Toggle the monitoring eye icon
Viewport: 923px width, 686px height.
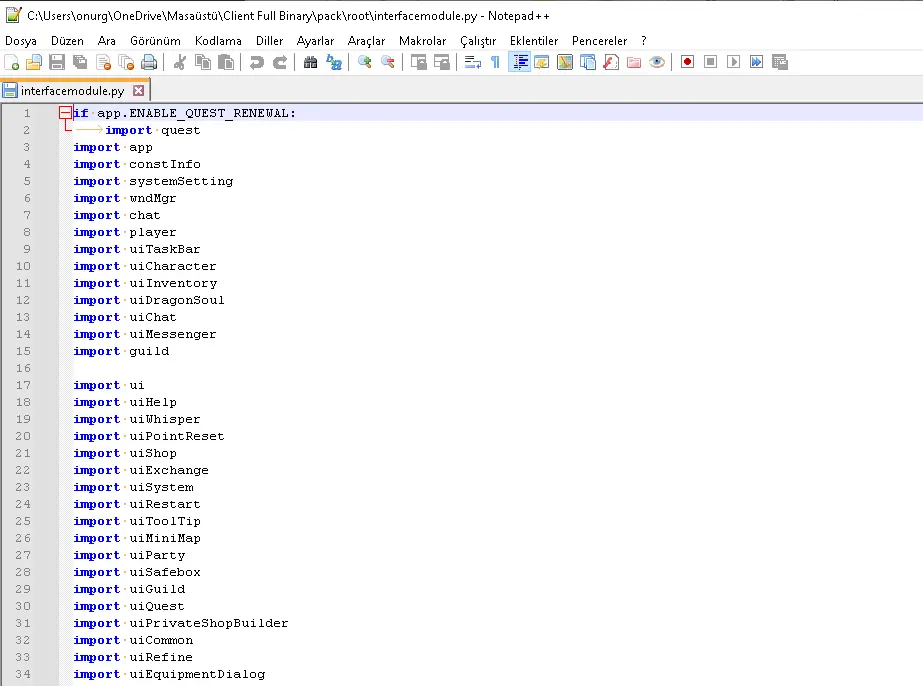click(657, 62)
